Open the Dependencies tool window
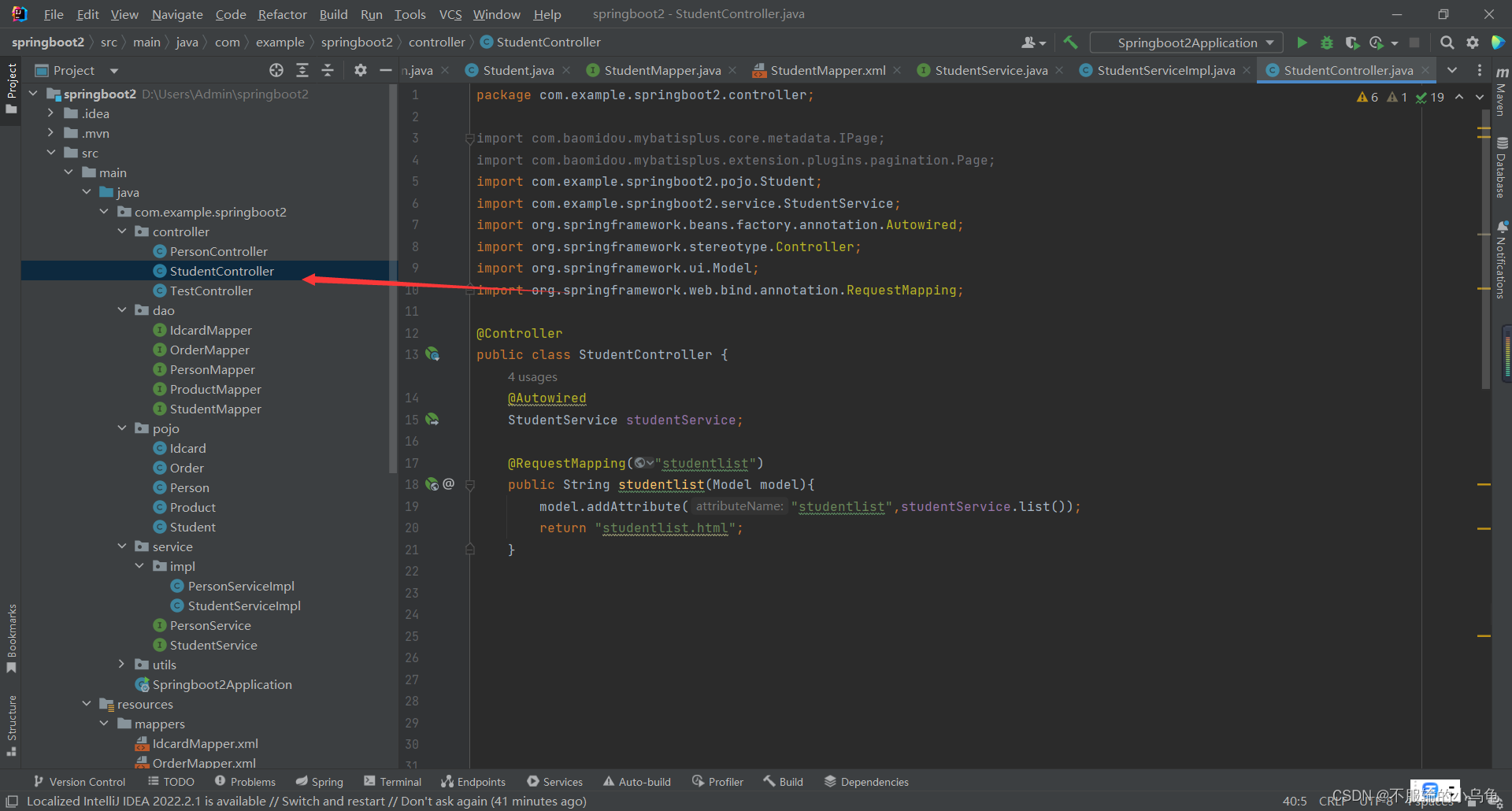 (x=866, y=782)
